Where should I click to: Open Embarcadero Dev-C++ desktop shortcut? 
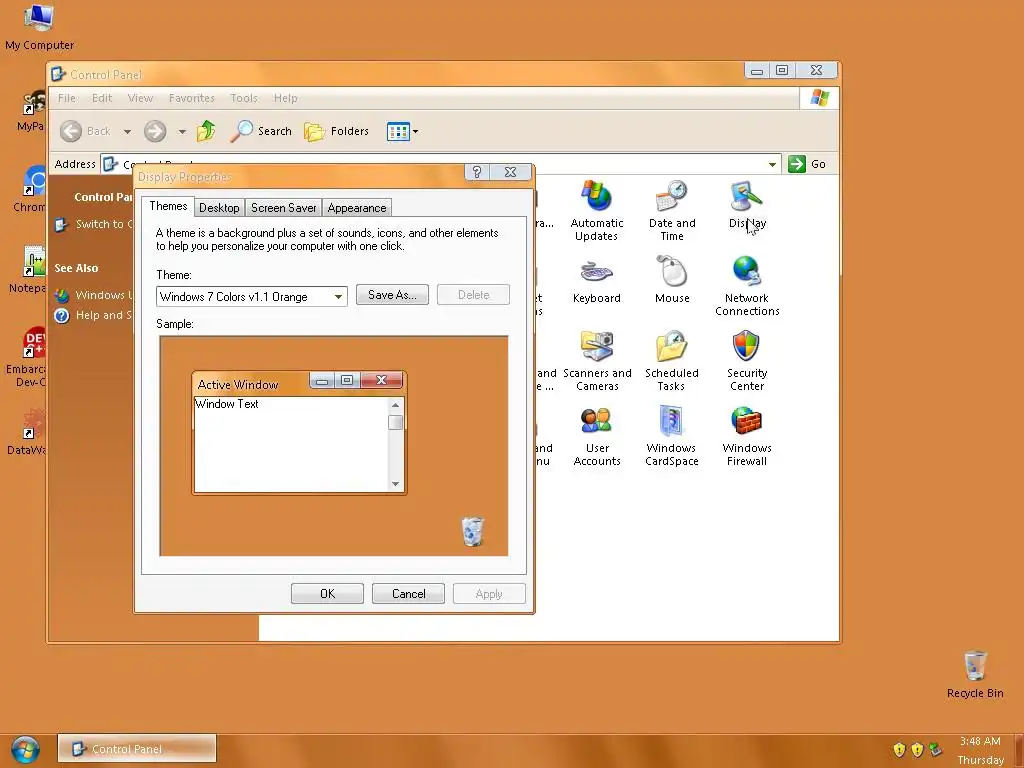(26, 357)
